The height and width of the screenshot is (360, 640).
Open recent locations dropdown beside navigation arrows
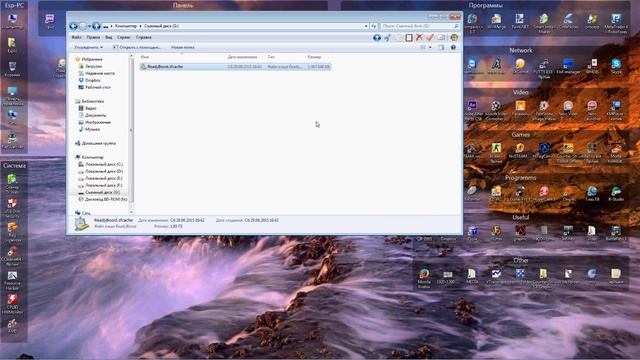[89, 26]
